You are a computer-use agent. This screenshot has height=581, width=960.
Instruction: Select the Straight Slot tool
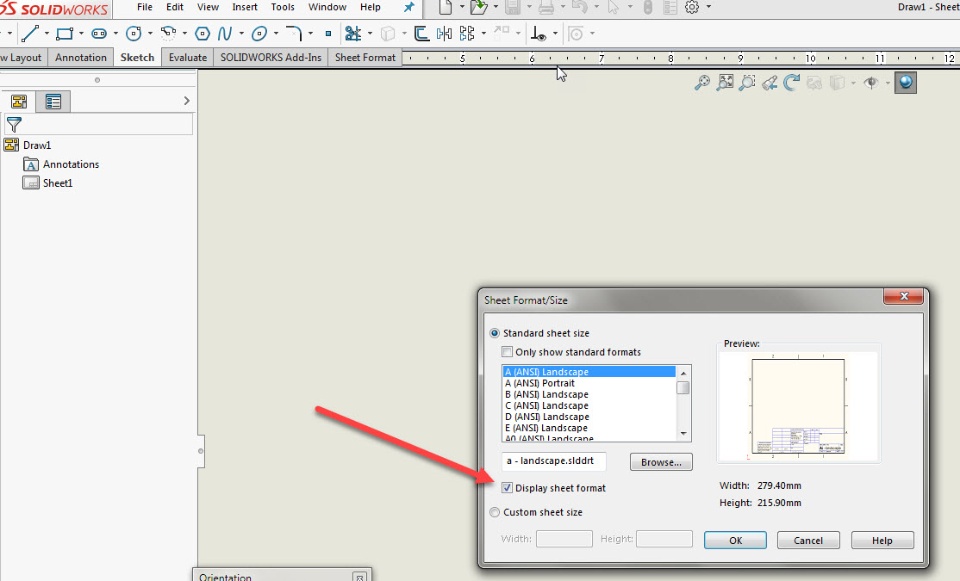99,33
